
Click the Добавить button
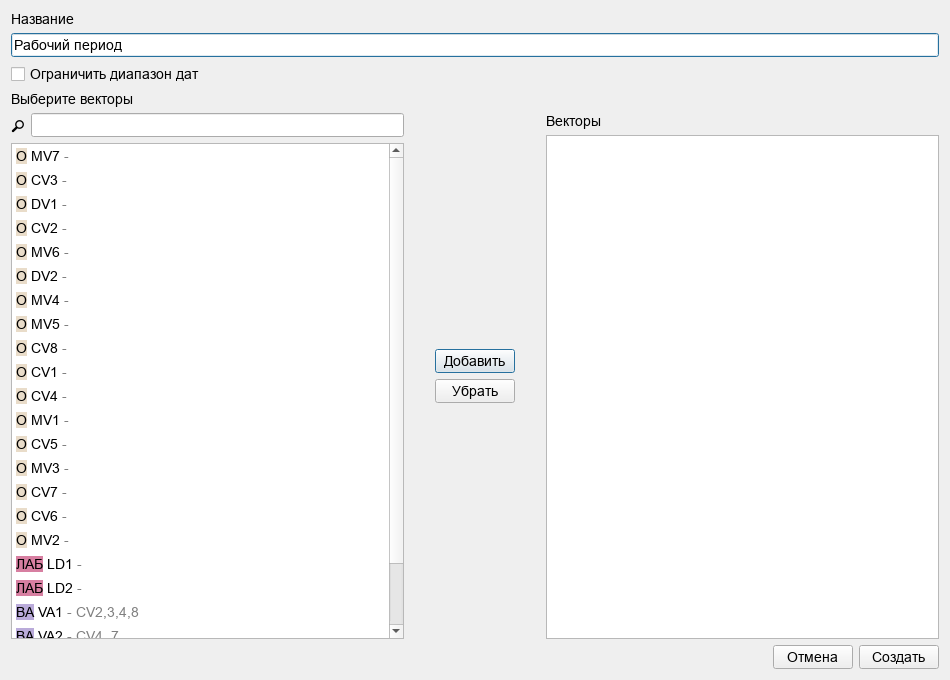tap(474, 361)
